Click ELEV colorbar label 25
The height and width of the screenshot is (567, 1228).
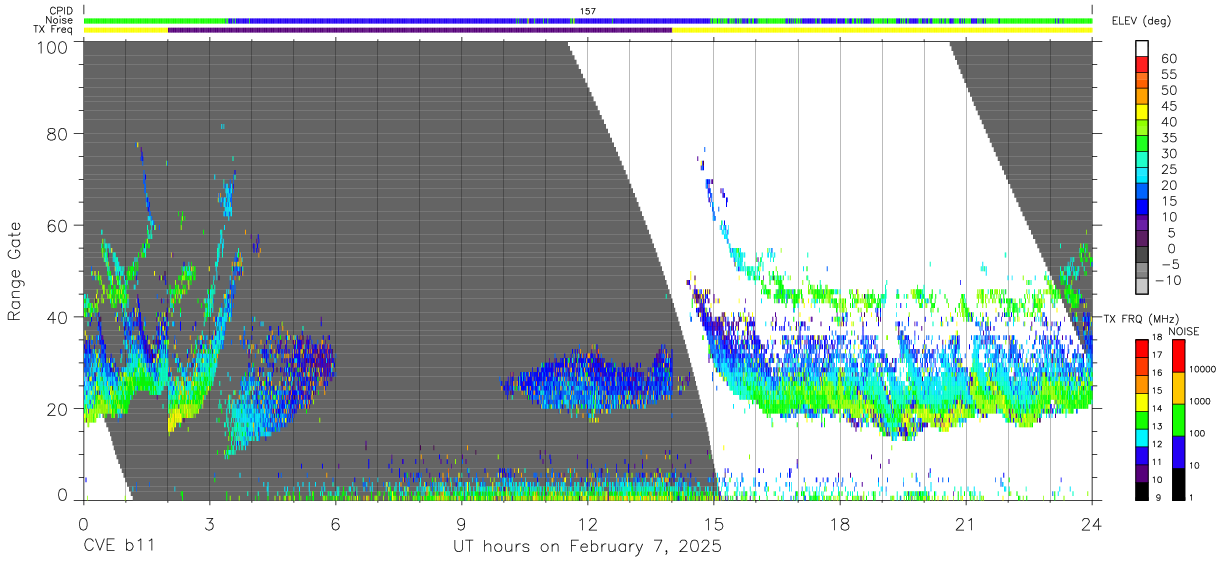(x=1169, y=169)
